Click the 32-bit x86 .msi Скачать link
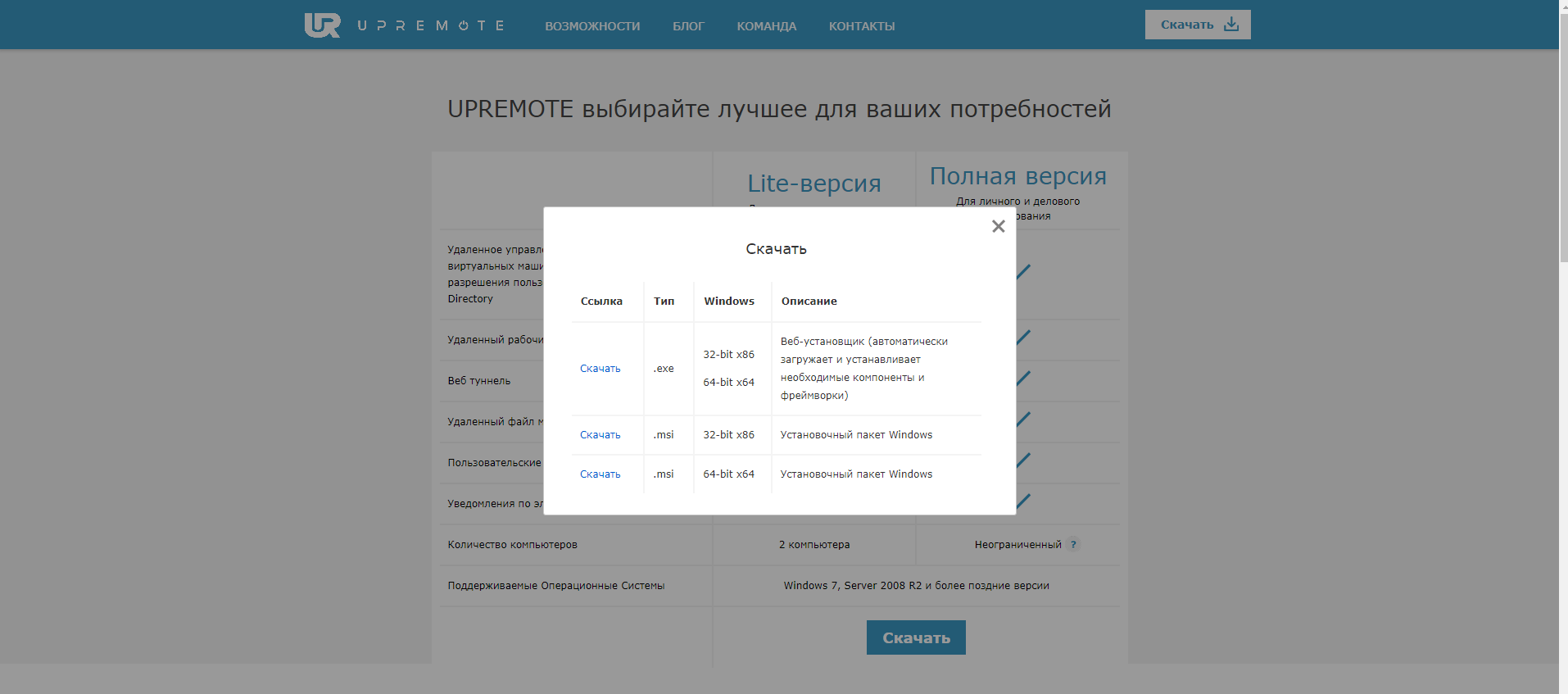The image size is (1568, 694). click(600, 435)
